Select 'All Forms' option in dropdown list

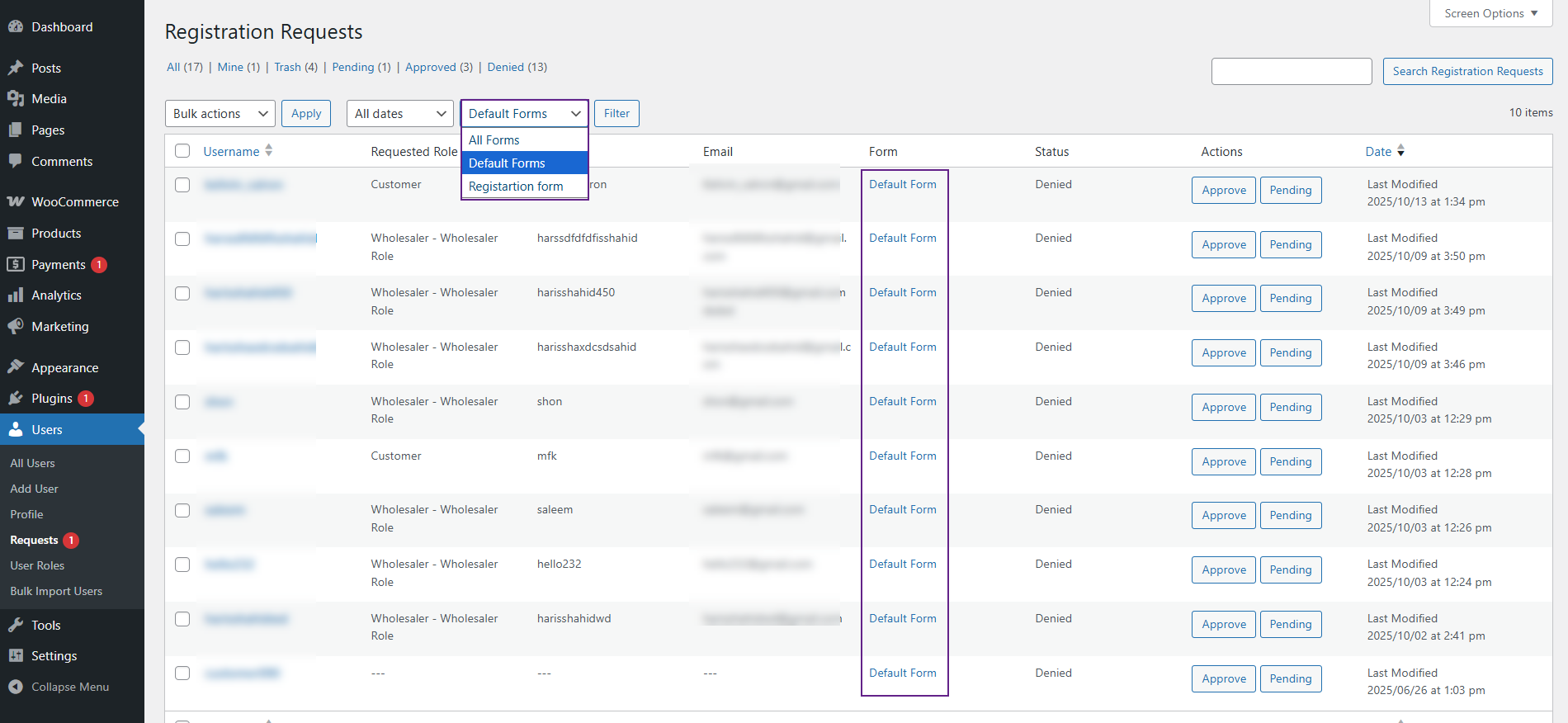coord(494,140)
